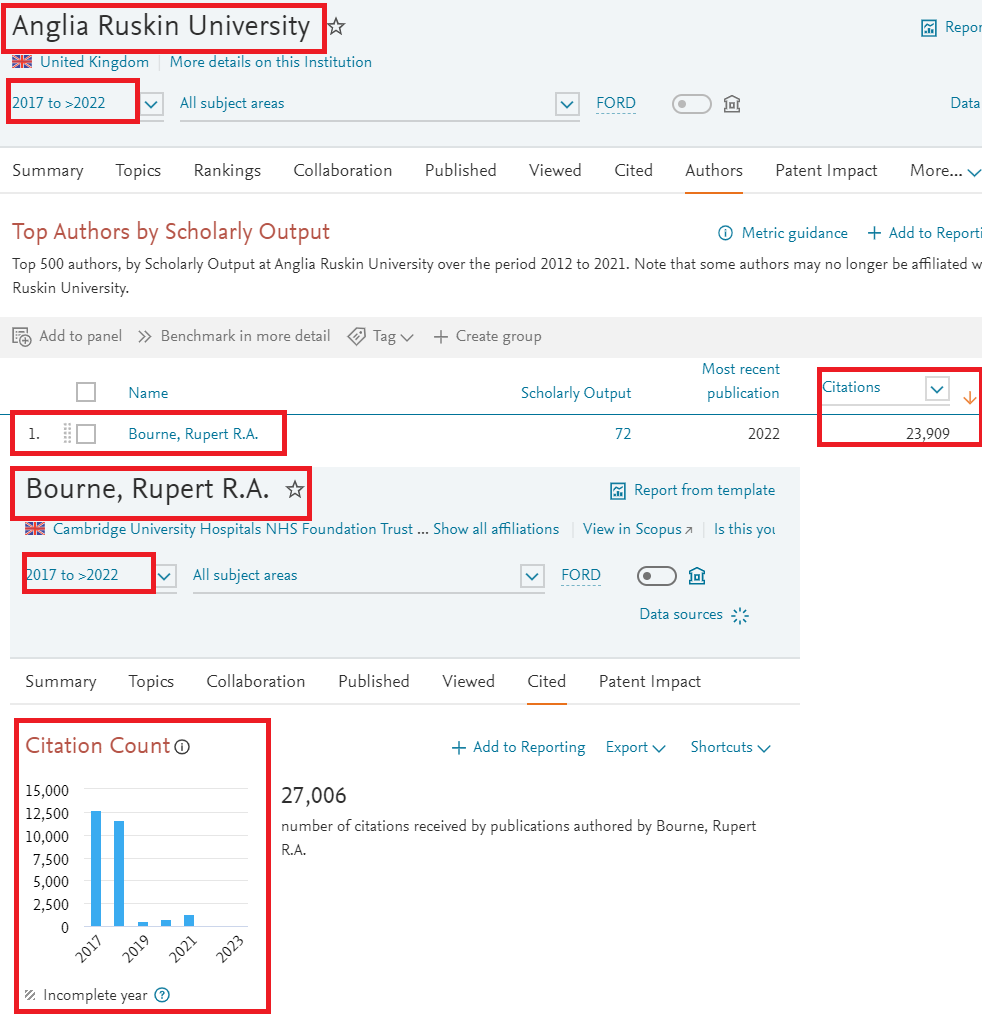Click the institution building icon beside top toggle

732,104
